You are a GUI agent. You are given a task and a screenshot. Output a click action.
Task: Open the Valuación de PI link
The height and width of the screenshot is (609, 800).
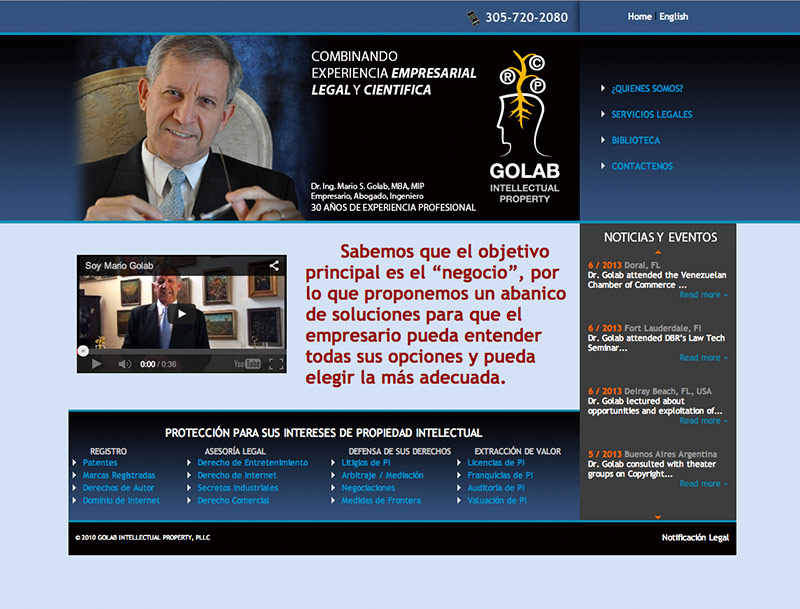497,501
